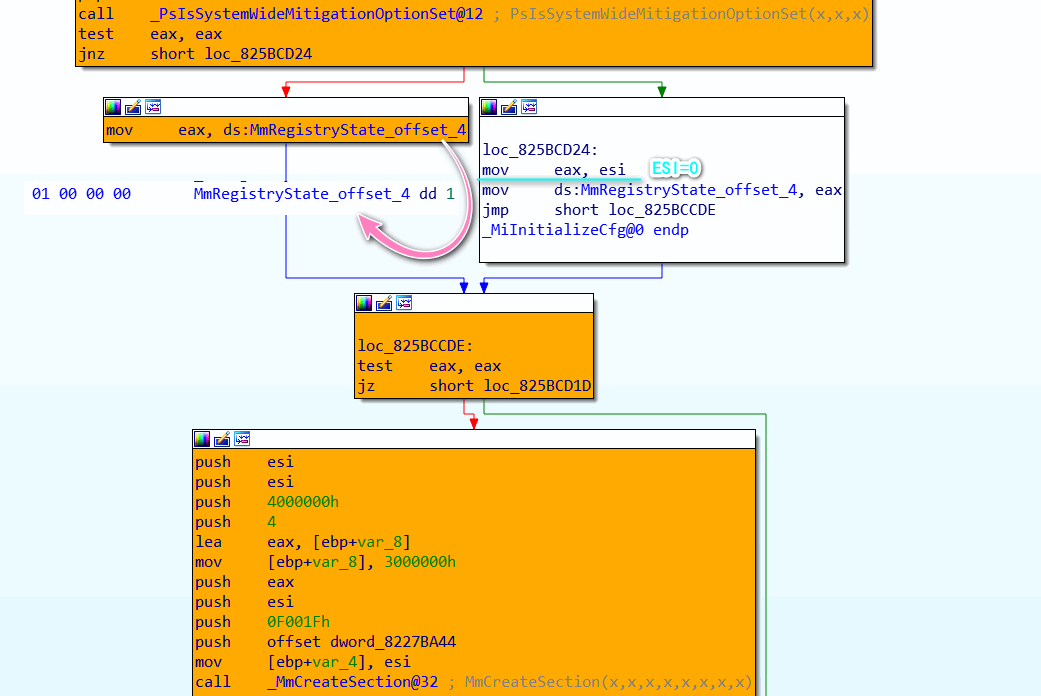The width and height of the screenshot is (1041, 696).
Task: Click the PsIsSystemWideMitigationOptionSet(x,x,x) comment
Action: pos(690,14)
